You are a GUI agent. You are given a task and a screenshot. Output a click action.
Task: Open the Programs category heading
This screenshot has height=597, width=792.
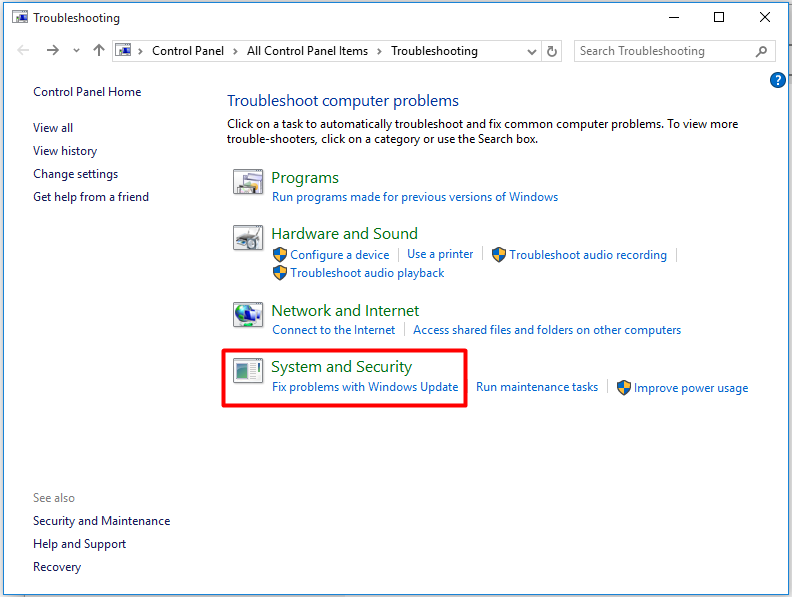coord(305,178)
